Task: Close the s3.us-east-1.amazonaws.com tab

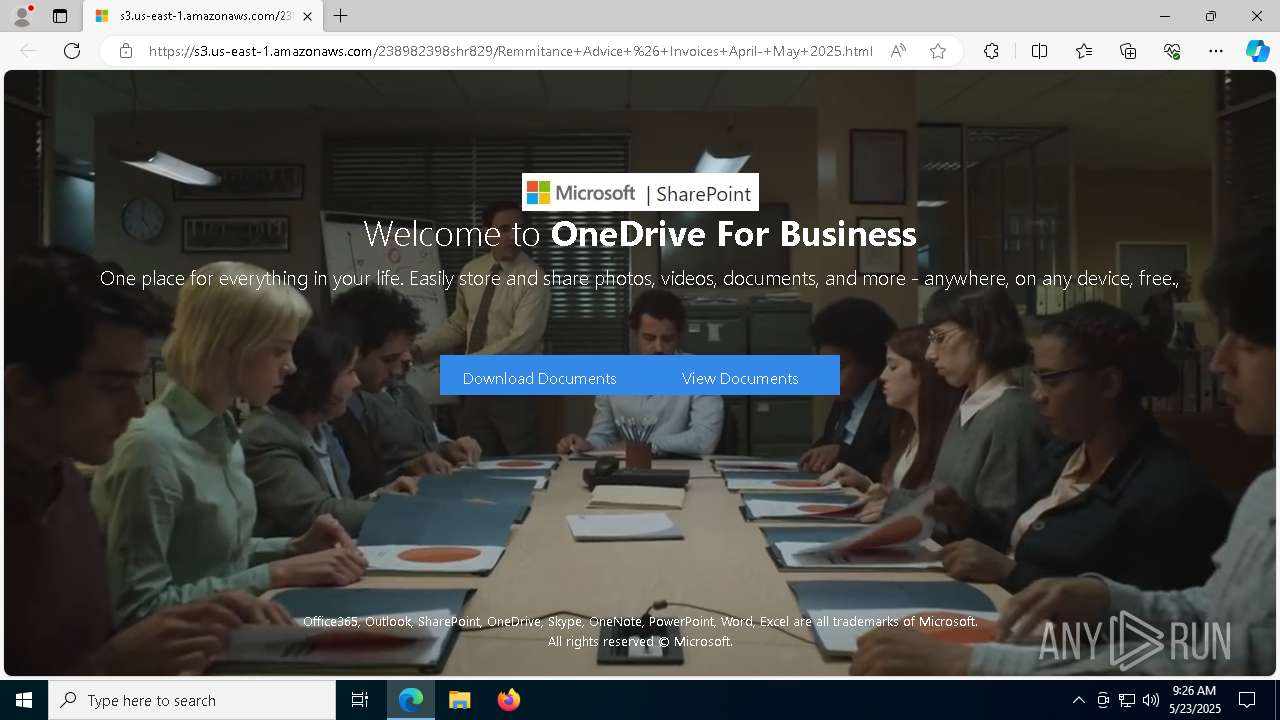Action: pos(307,16)
